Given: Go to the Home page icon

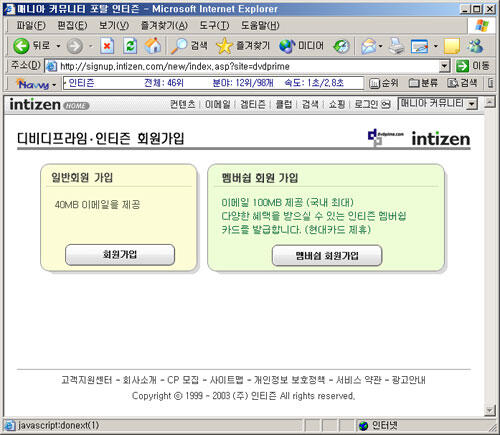Looking at the screenshot, I should (153, 46).
